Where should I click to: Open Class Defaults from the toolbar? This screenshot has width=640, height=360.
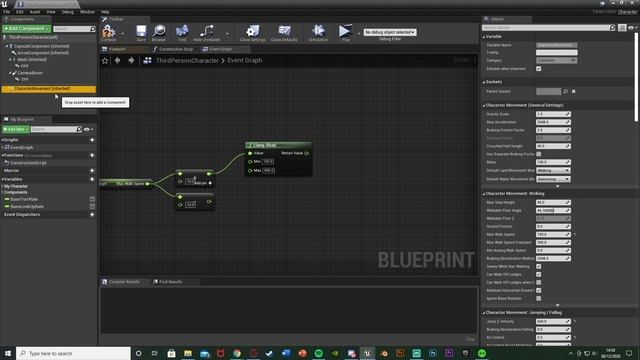[284, 33]
